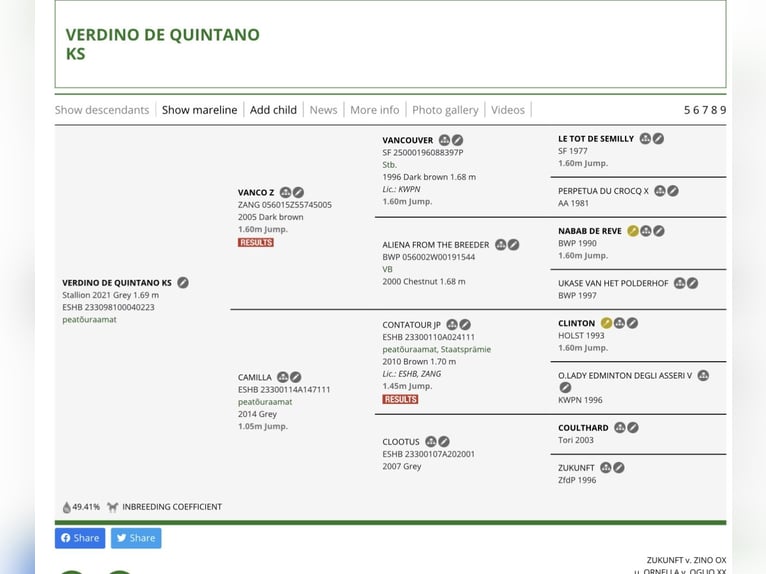Image resolution: width=766 pixels, height=574 pixels.
Task: Edit PERPETUA DU CROCQ X pencil icon
Action: click(673, 191)
